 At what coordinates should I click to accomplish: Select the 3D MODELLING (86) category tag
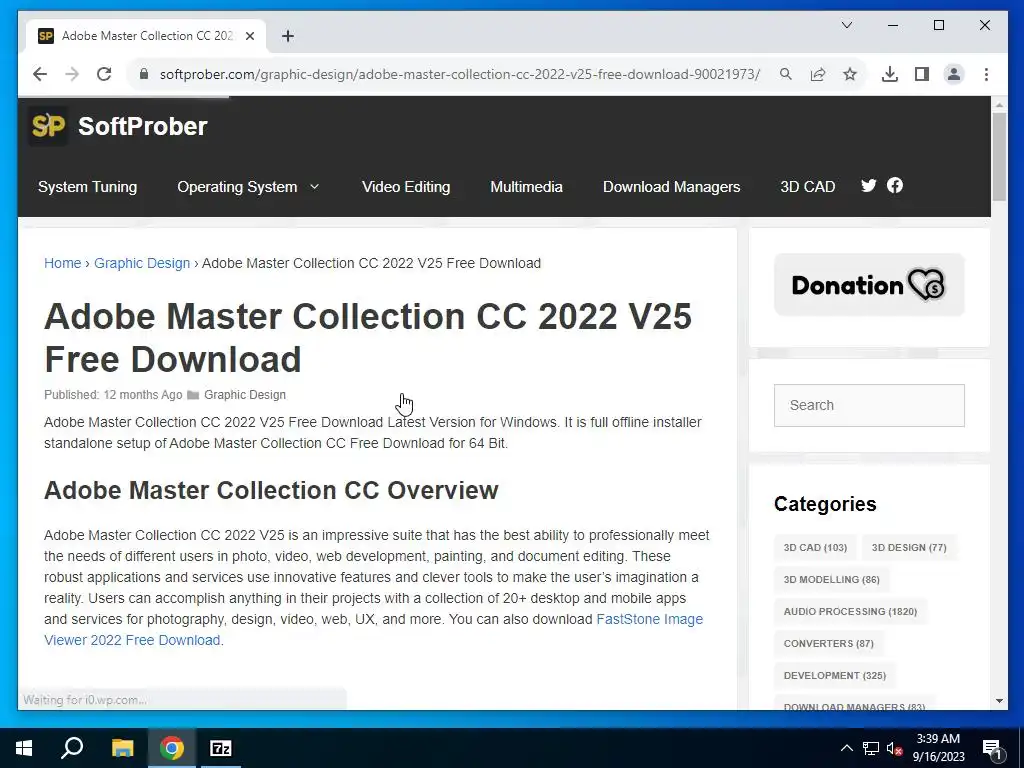click(831, 579)
